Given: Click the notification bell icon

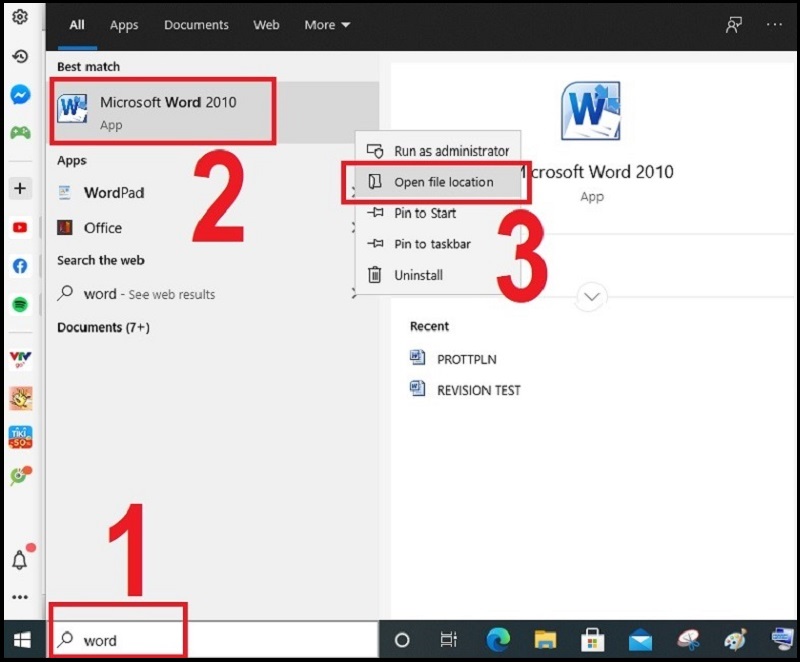Looking at the screenshot, I should (x=20, y=560).
